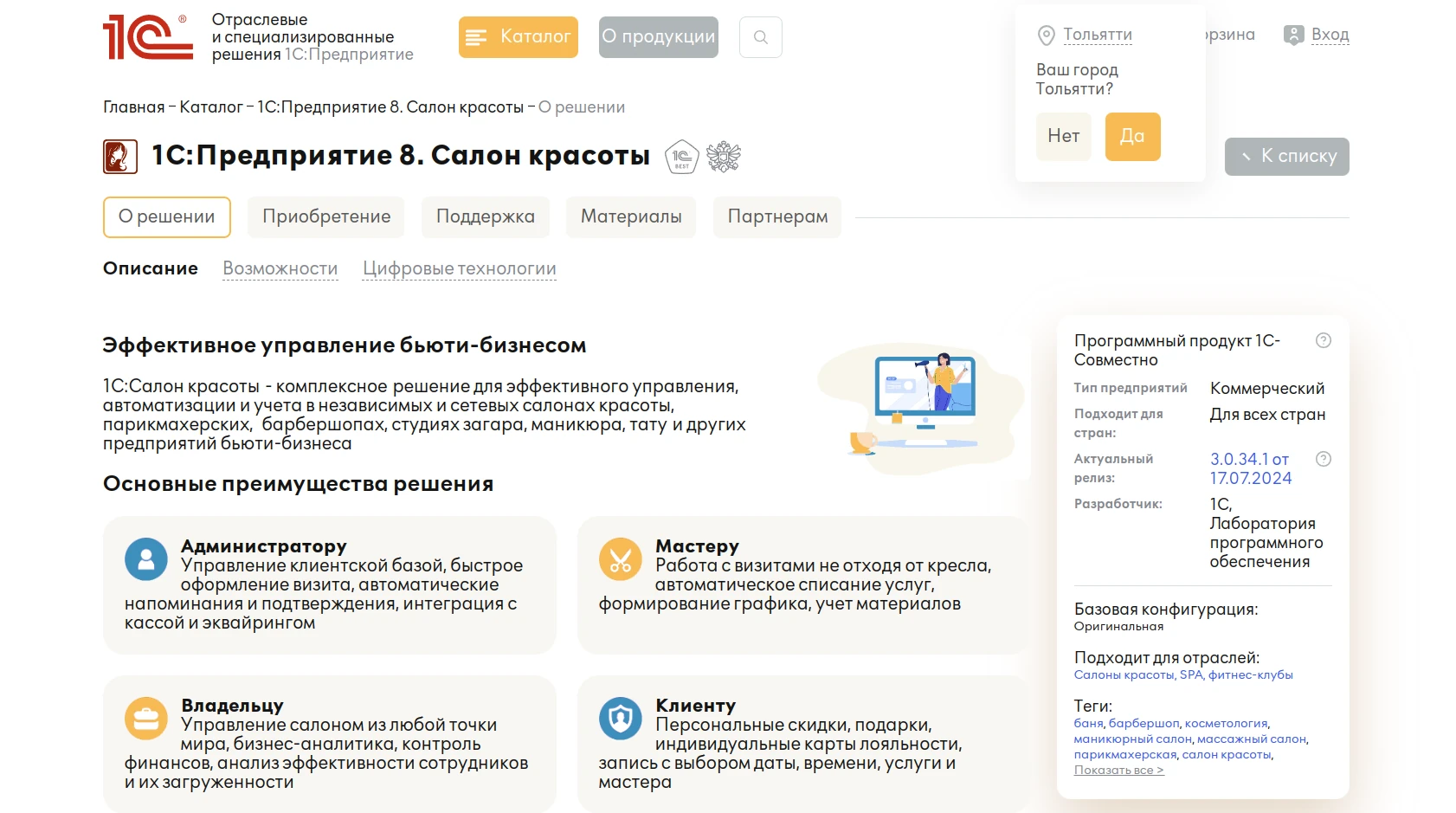Click the user account icon next to Вход
Viewport: 1456px width, 813px height.
pos(1293,35)
